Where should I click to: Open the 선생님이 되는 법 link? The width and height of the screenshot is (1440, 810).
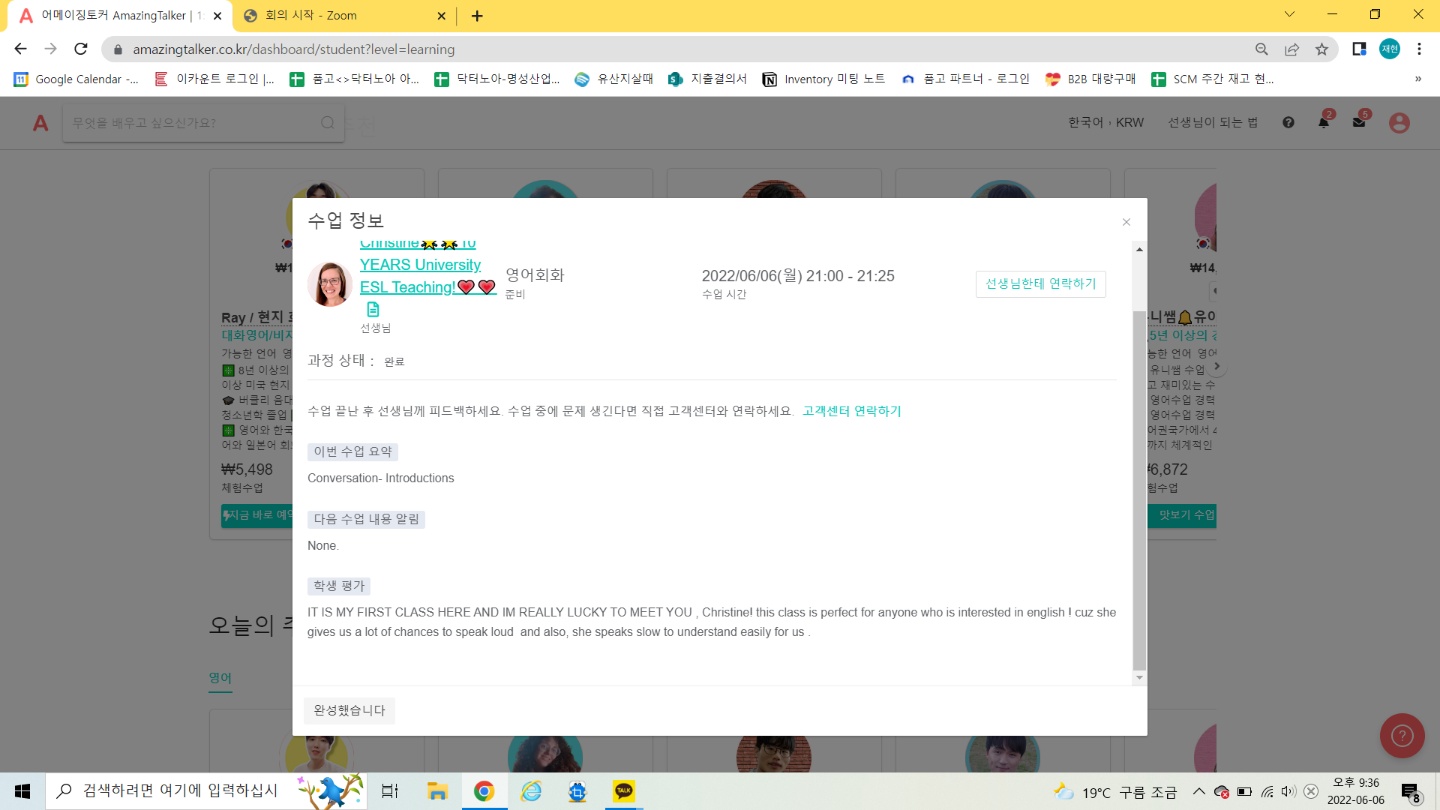[x=1213, y=123]
